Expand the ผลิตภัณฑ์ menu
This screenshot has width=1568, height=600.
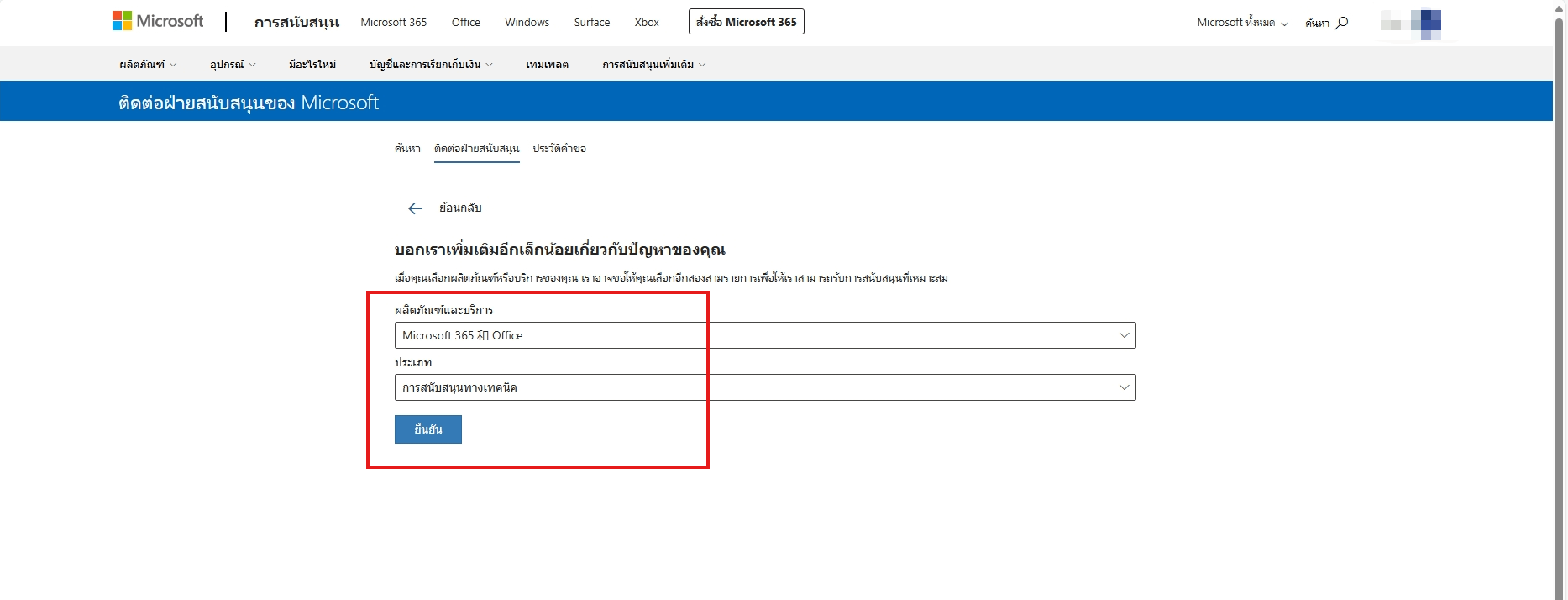[148, 65]
